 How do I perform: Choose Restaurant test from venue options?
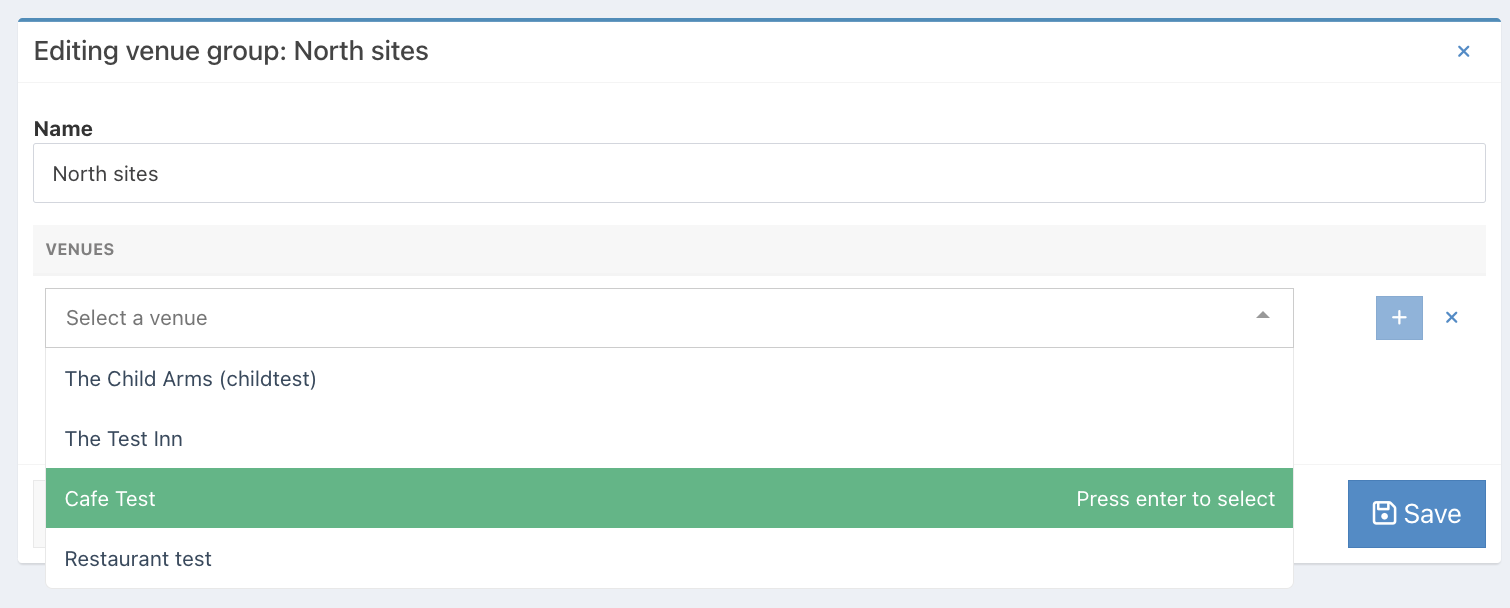(669, 558)
